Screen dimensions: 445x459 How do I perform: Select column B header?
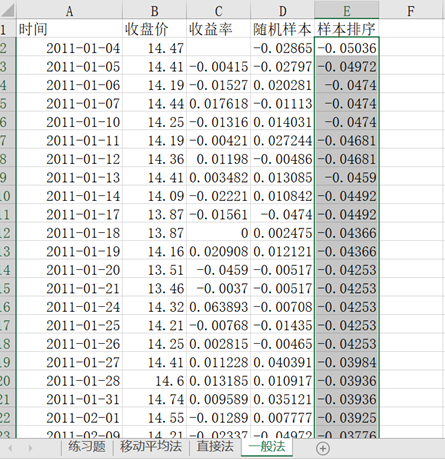click(x=154, y=10)
